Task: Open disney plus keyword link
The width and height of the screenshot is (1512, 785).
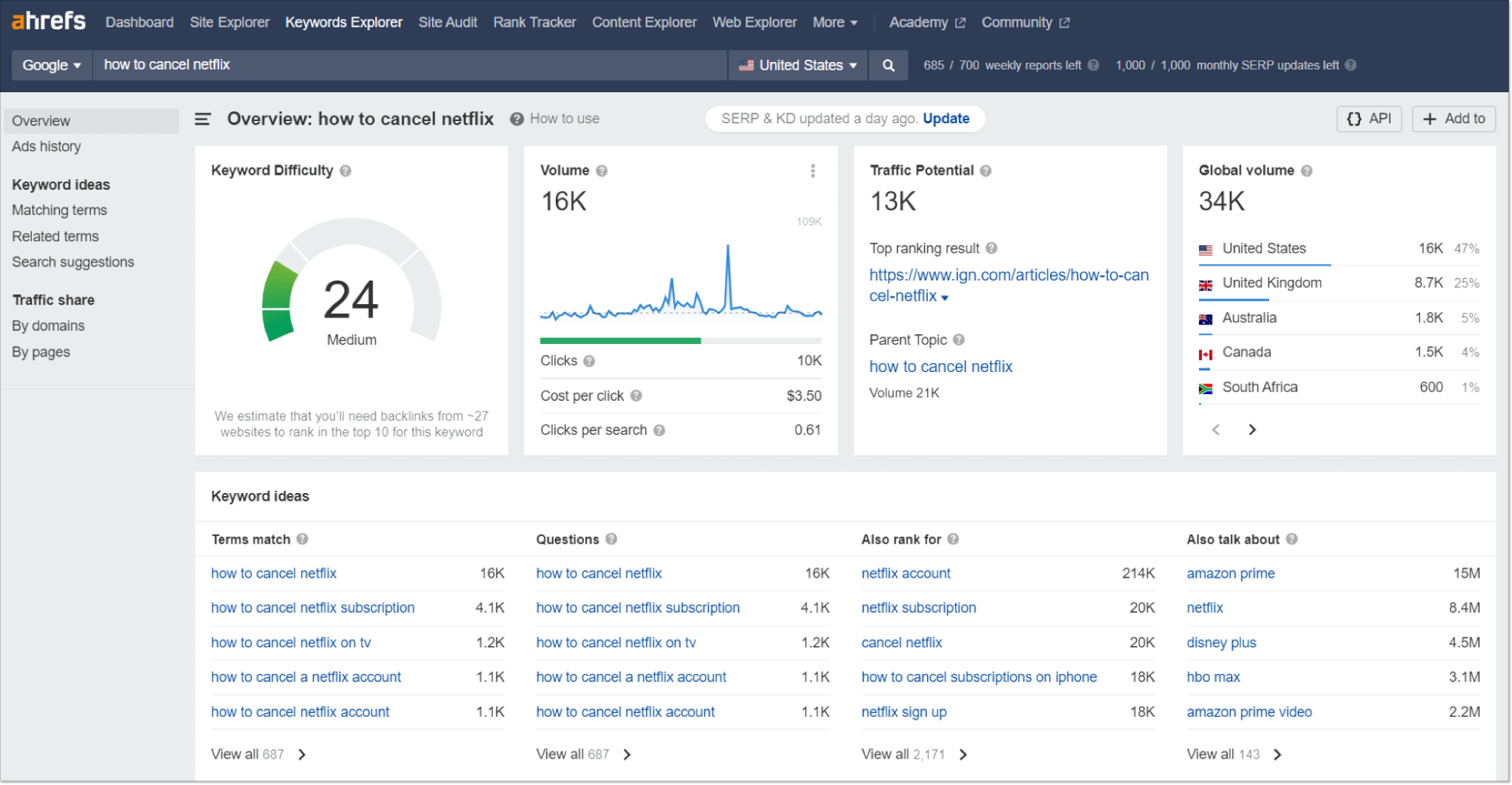Action: pyautogui.click(x=1222, y=642)
